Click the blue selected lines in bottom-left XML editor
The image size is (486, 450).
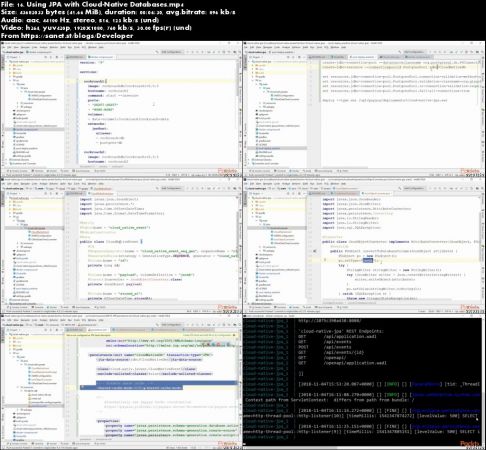point(159,385)
